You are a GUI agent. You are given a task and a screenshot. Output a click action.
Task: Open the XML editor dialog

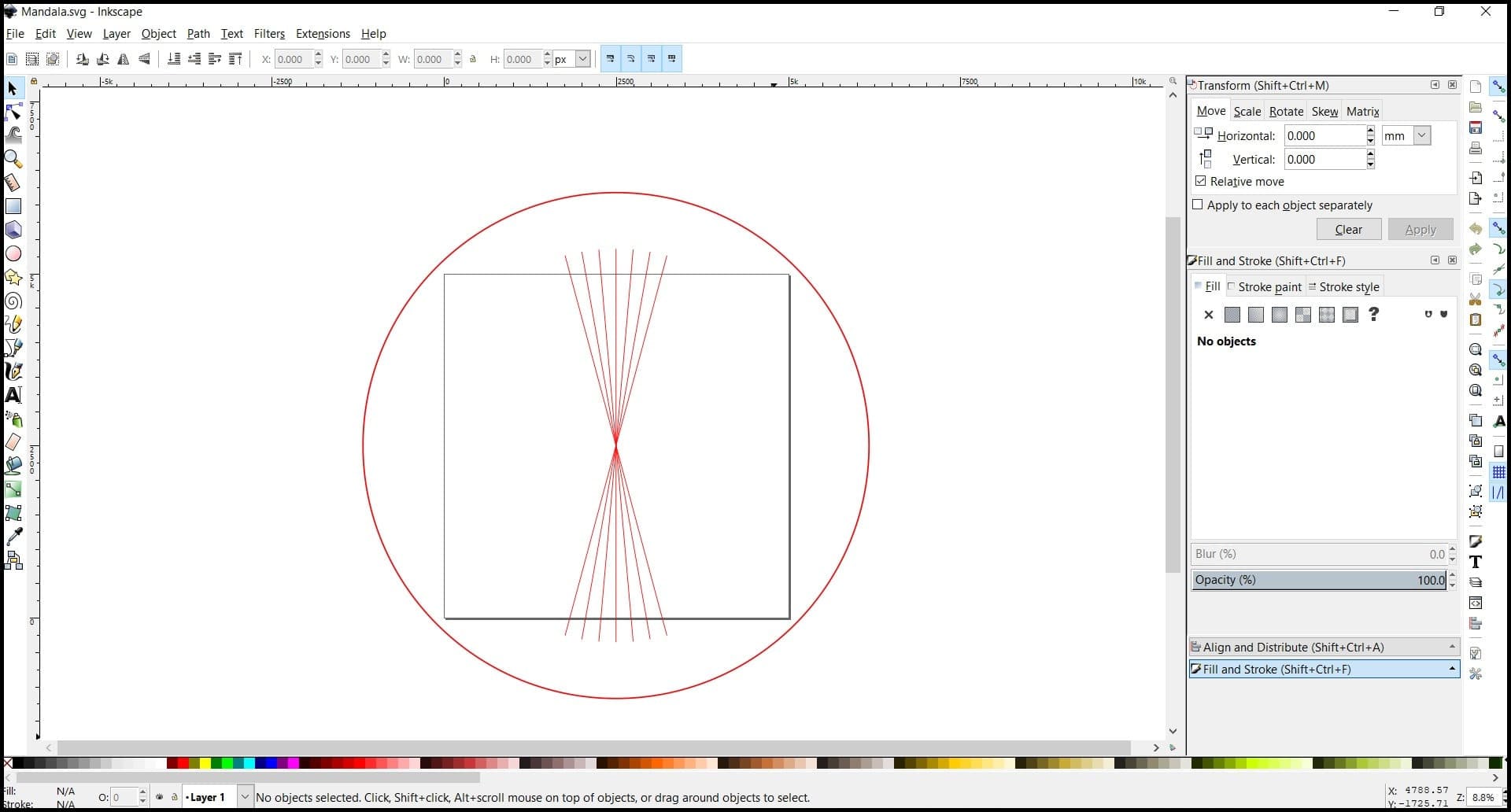click(1476, 603)
